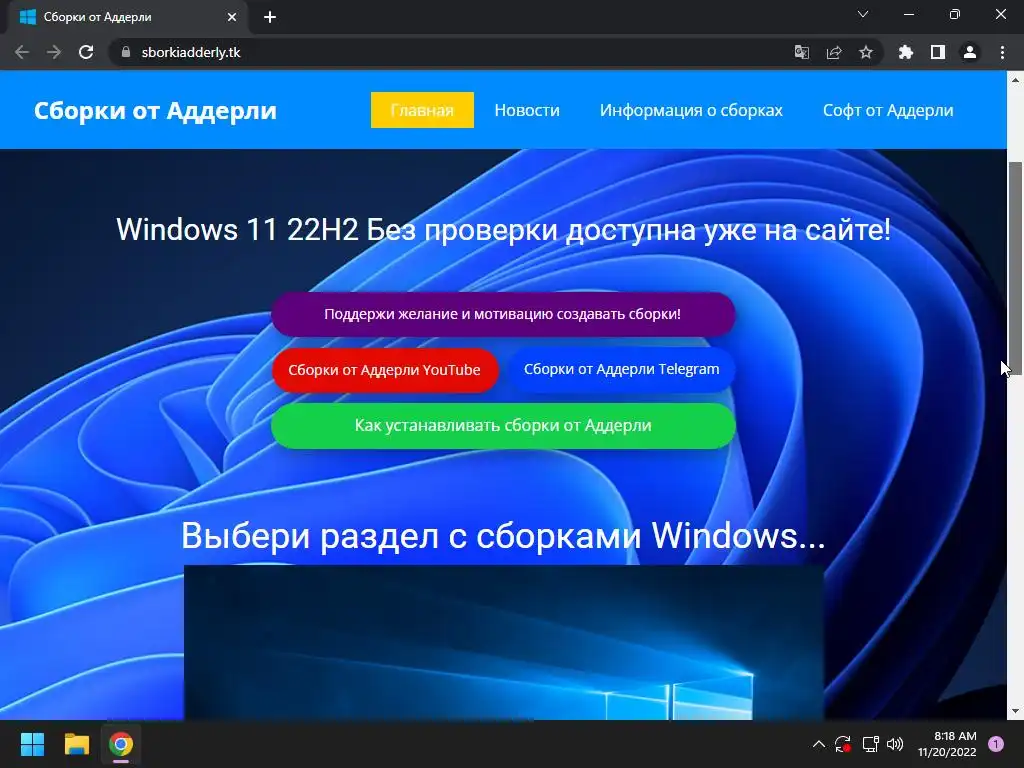Open the Новости menu item

pos(527,110)
